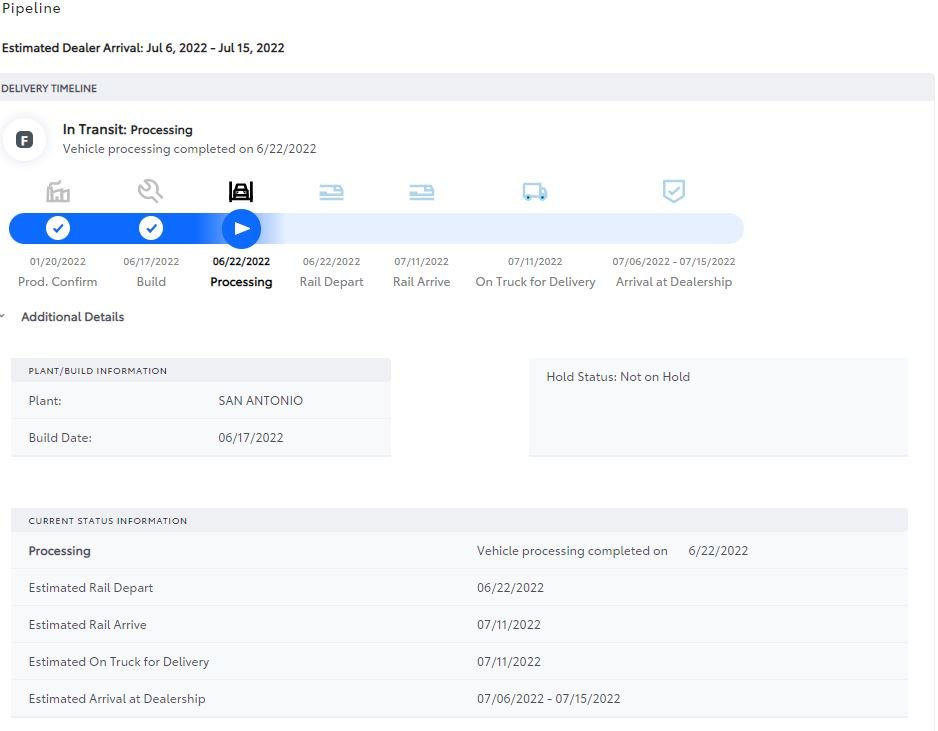The image size is (938, 731).
Task: Click the Build Date value 06/17/2022
Action: point(251,438)
